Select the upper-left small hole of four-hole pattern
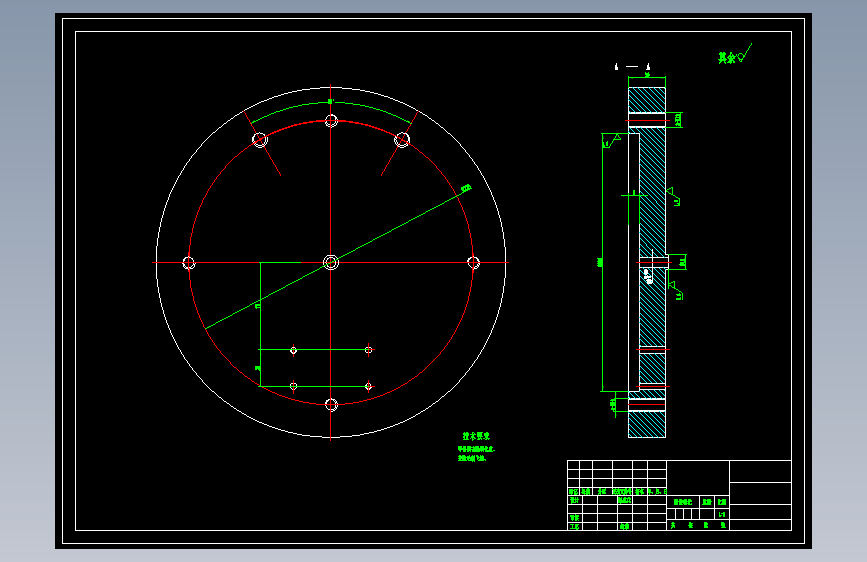 tap(294, 350)
